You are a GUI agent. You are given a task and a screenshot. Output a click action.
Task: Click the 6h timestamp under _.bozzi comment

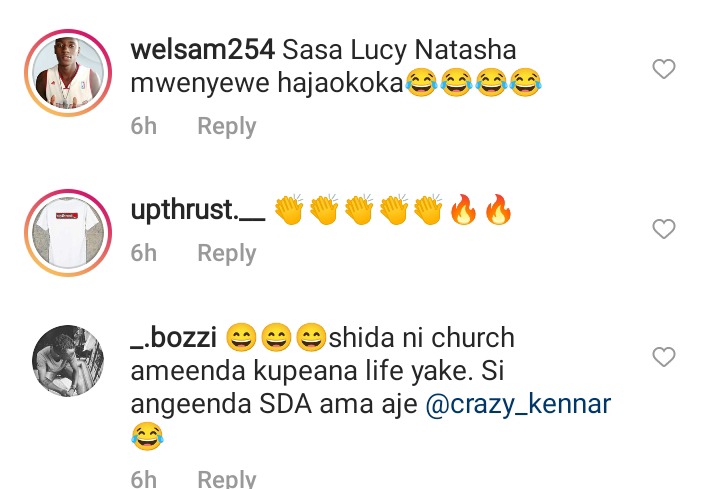pyautogui.click(x=144, y=479)
